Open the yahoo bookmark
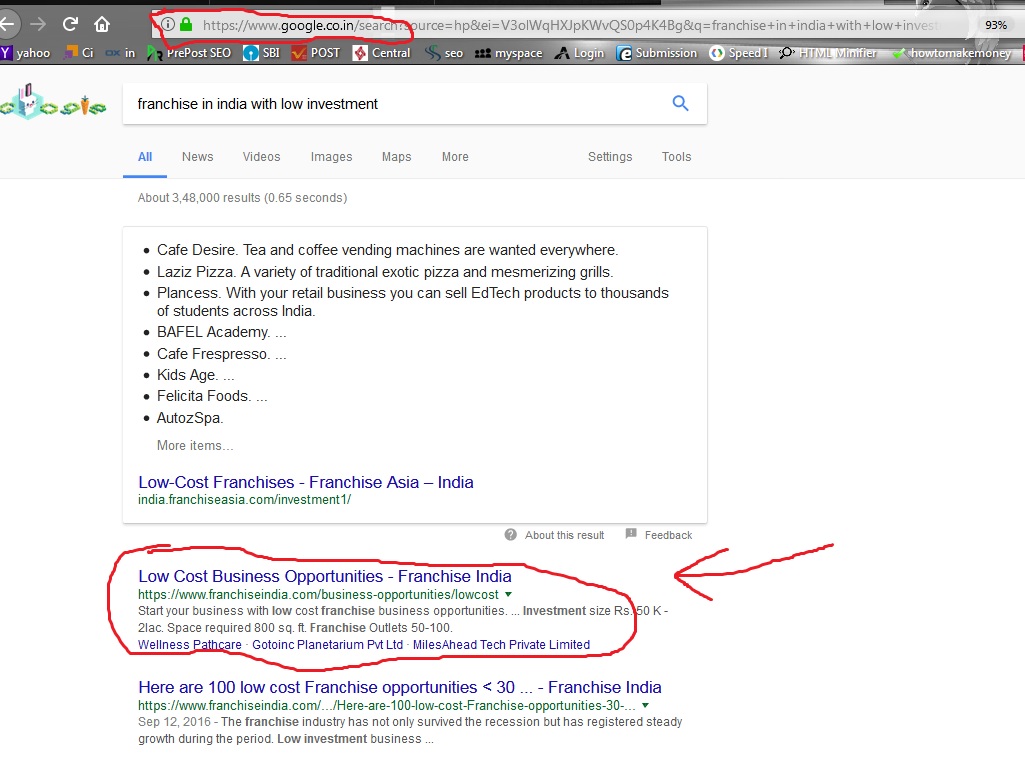Viewport: 1025px width, 760px height. click(x=26, y=52)
